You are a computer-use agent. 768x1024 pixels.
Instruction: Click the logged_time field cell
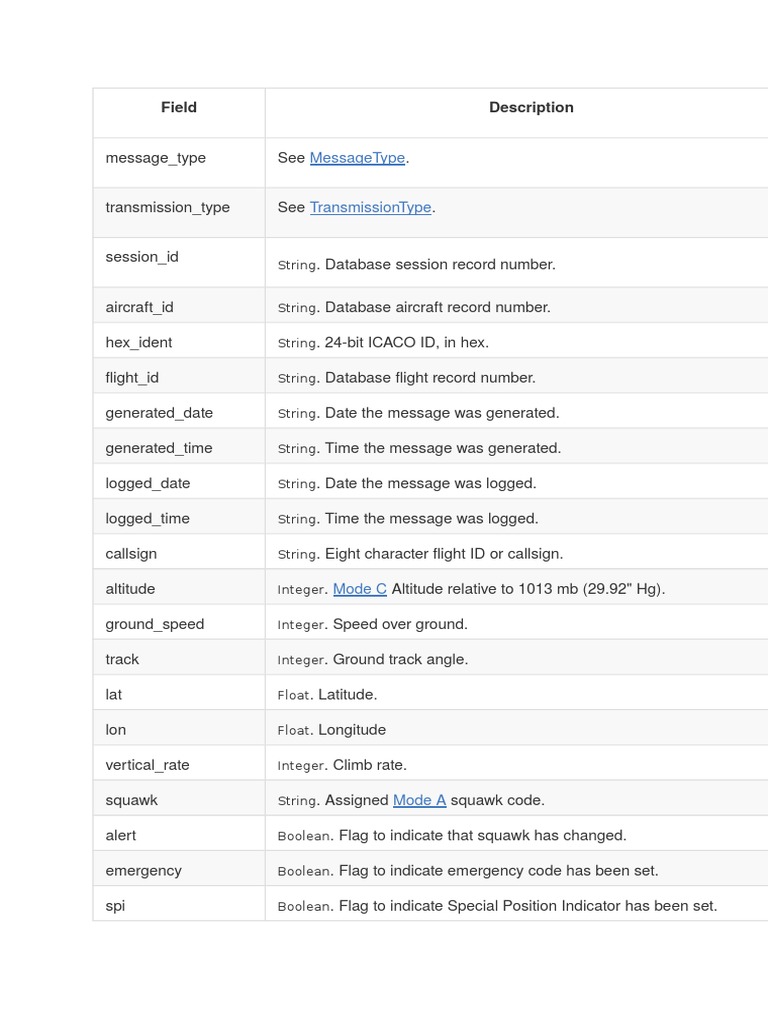pyautogui.click(x=148, y=518)
